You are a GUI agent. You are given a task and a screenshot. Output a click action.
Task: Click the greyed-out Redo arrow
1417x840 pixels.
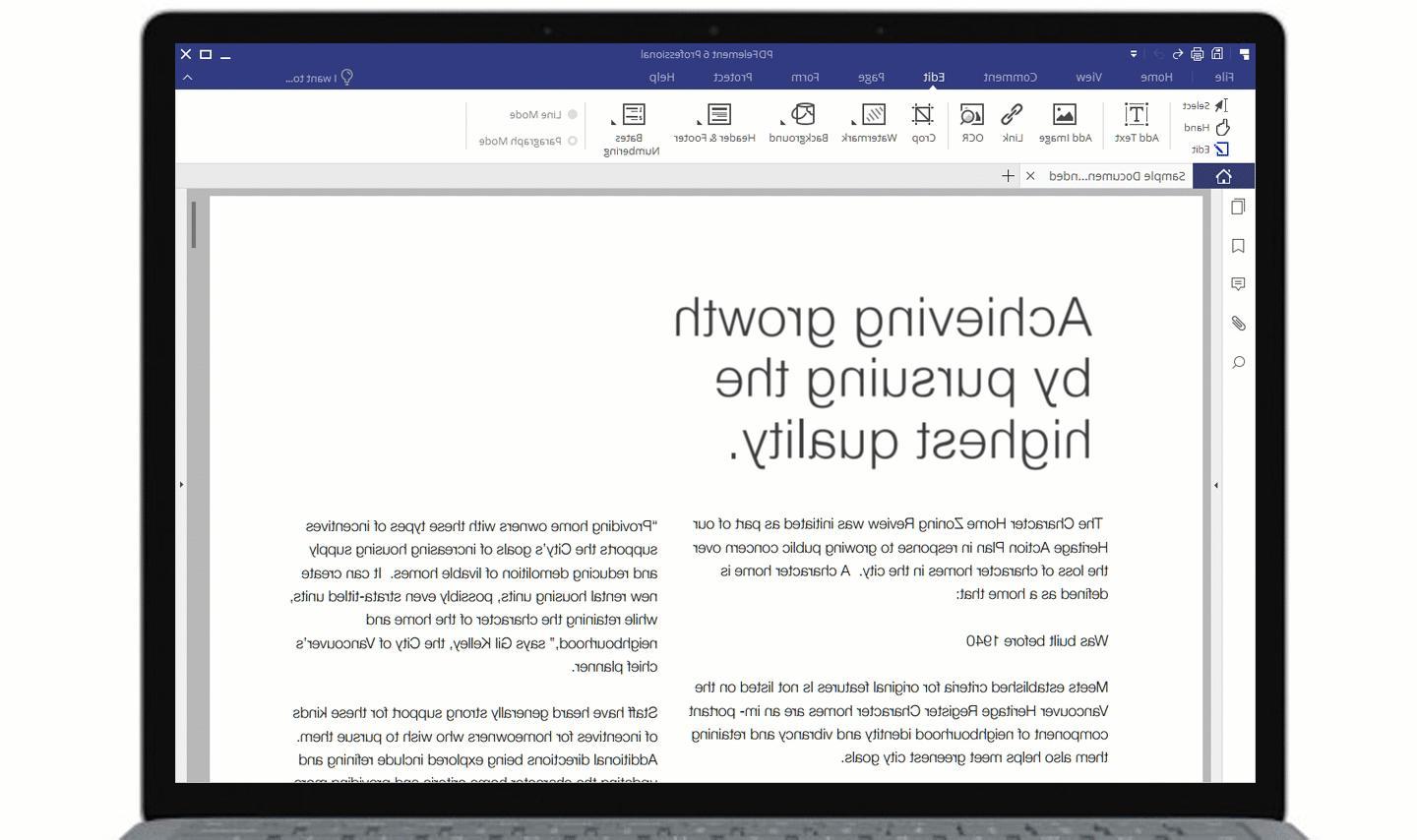coord(1158,54)
